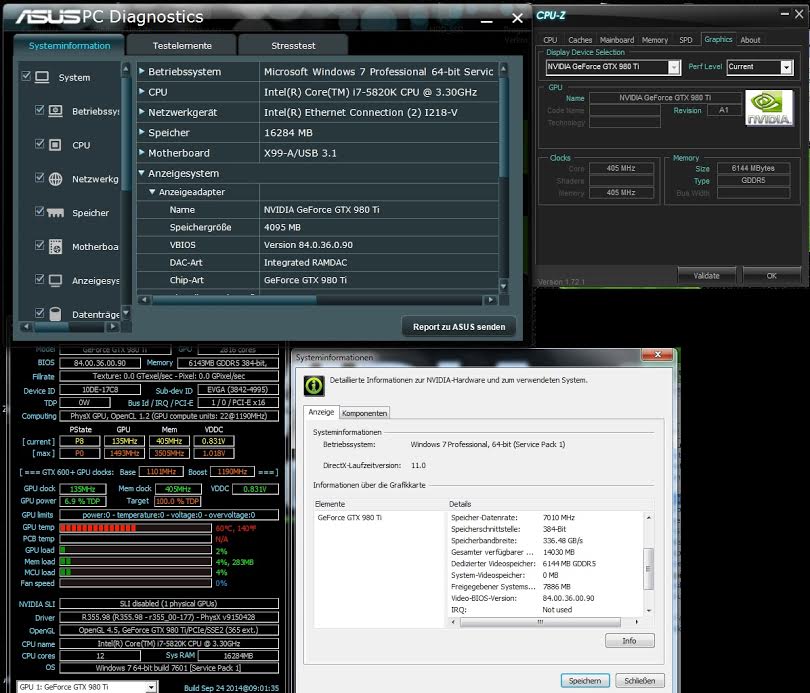Click the Mem load bar
The width and height of the screenshot is (810, 693).
[x=135, y=561]
